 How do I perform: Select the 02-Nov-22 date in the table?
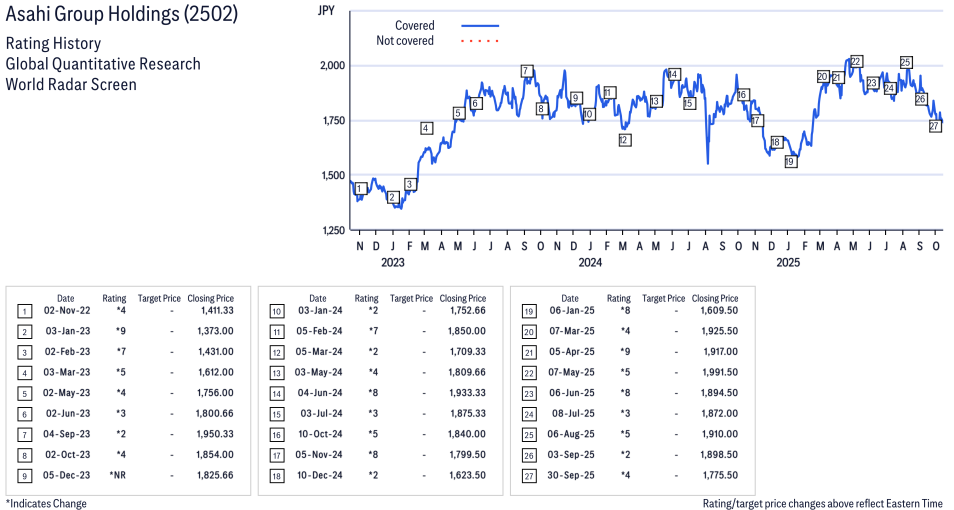[65, 311]
